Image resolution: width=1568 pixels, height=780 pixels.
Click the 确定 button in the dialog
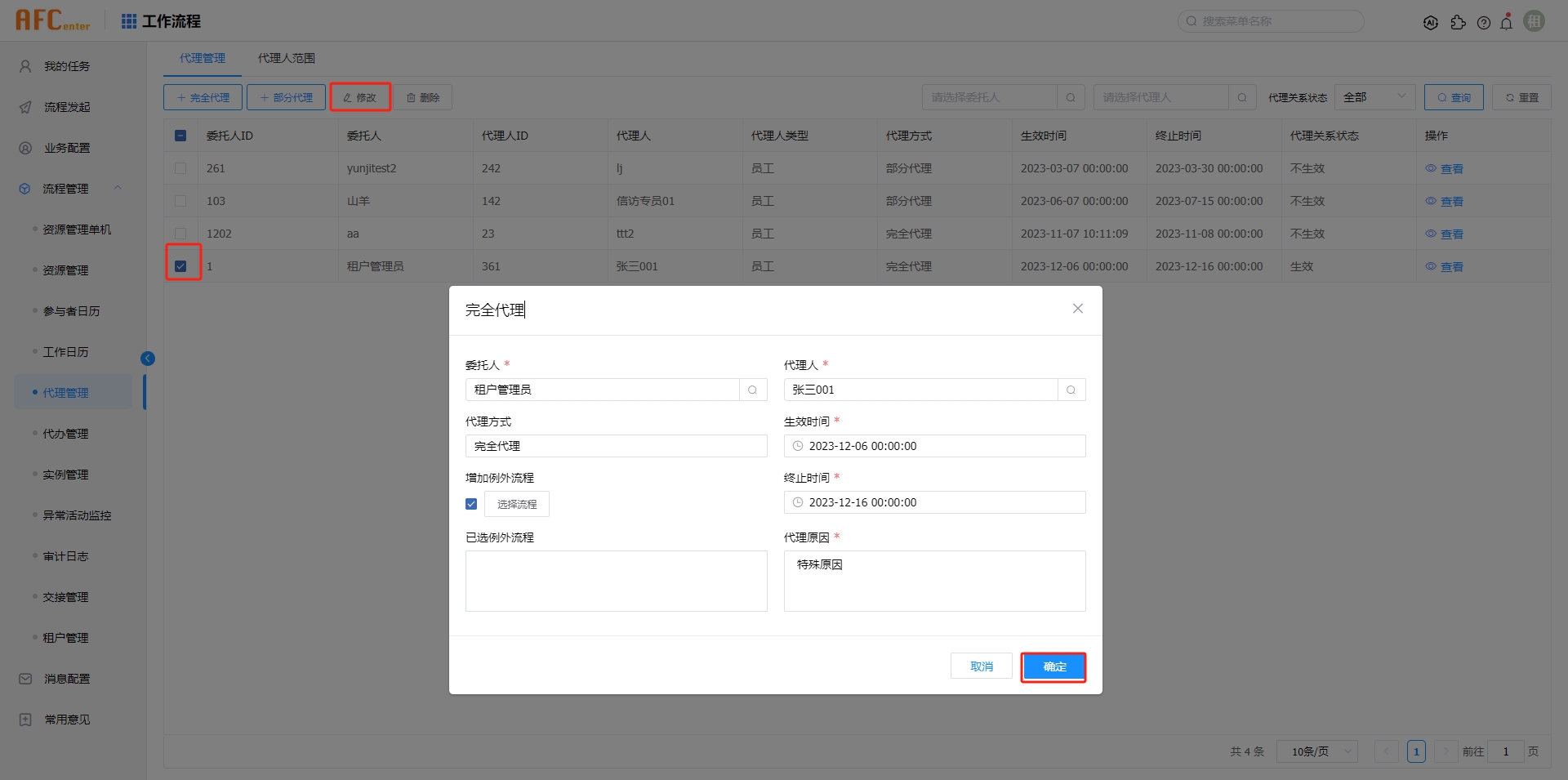[1053, 667]
